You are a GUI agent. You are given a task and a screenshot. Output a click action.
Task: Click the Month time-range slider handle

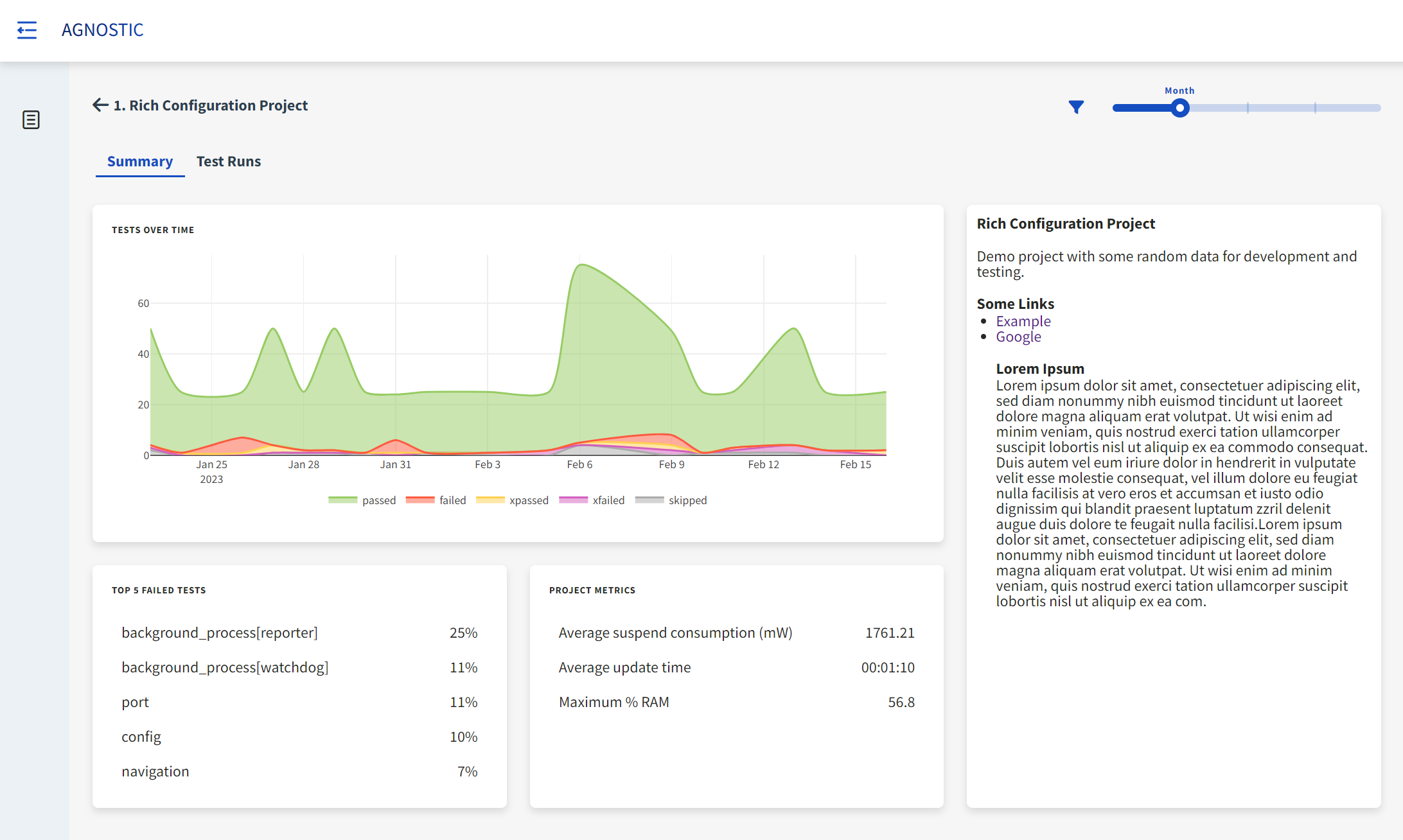click(1179, 108)
